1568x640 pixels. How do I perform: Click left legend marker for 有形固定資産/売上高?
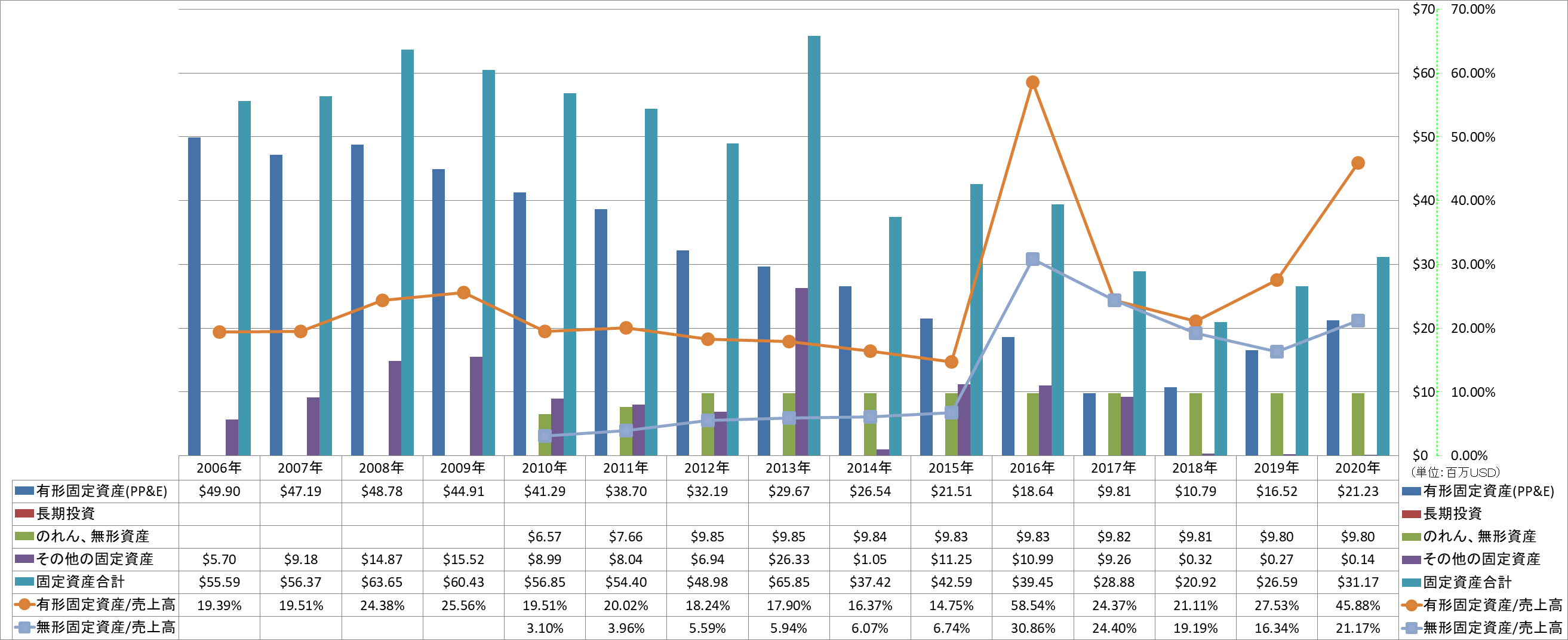(24, 605)
